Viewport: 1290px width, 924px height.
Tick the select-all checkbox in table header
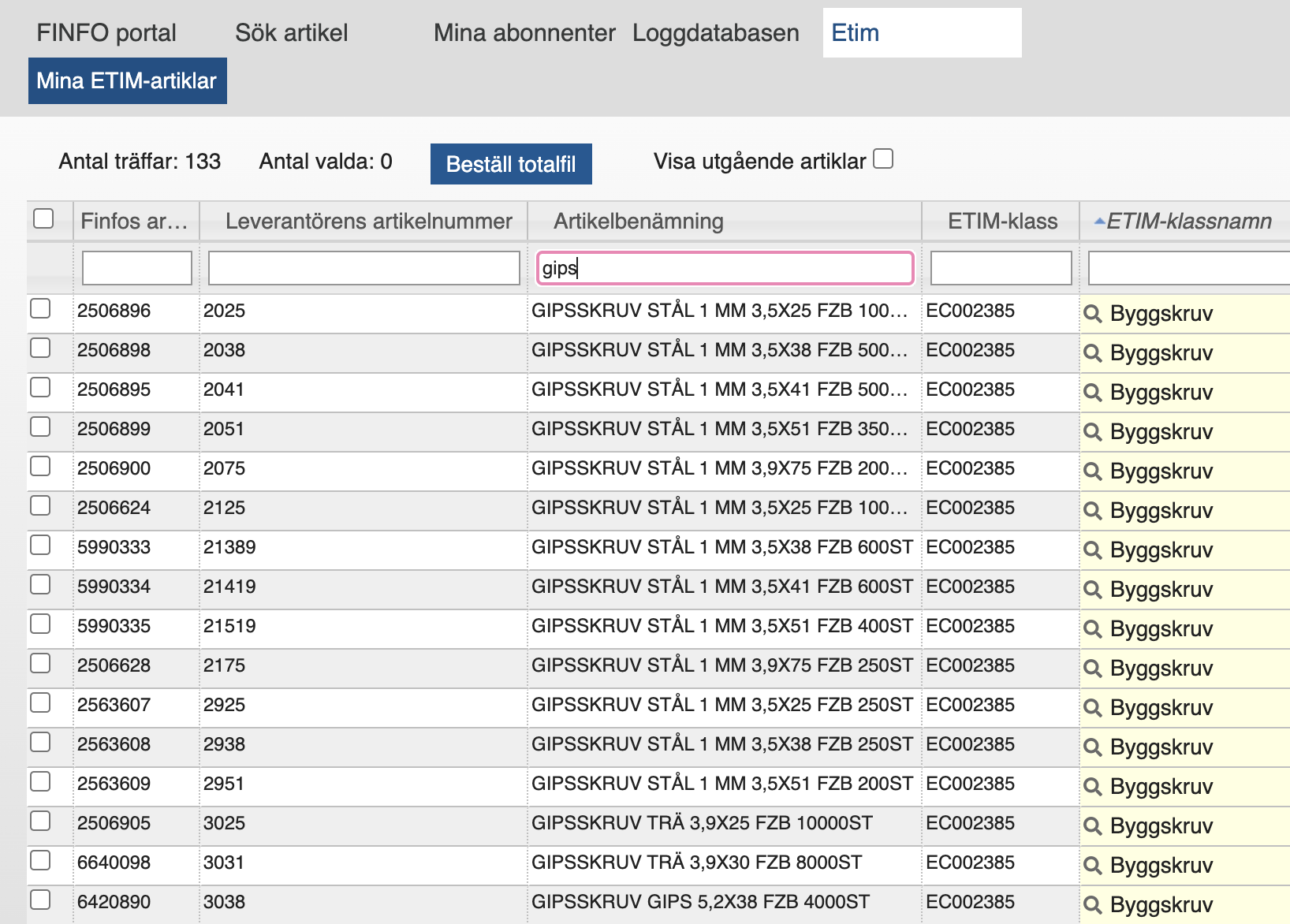[x=44, y=218]
